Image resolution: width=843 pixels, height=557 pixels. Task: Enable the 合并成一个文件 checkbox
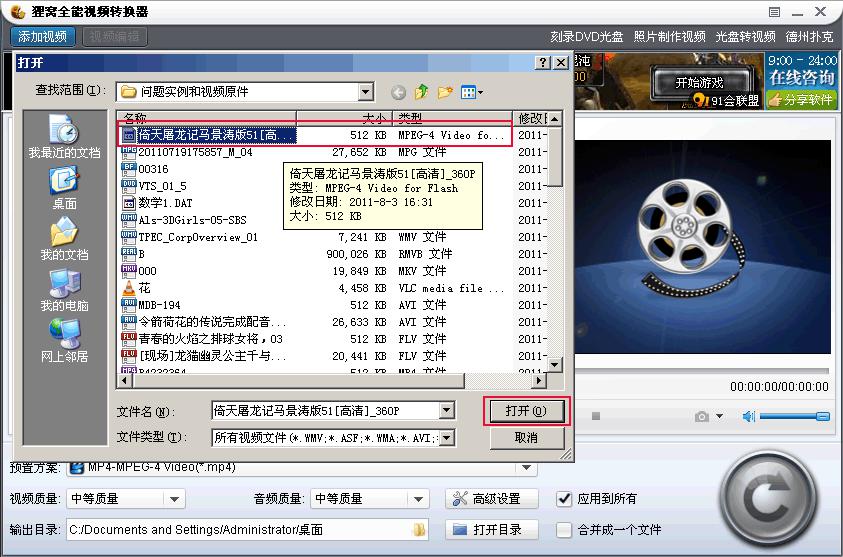coord(565,529)
